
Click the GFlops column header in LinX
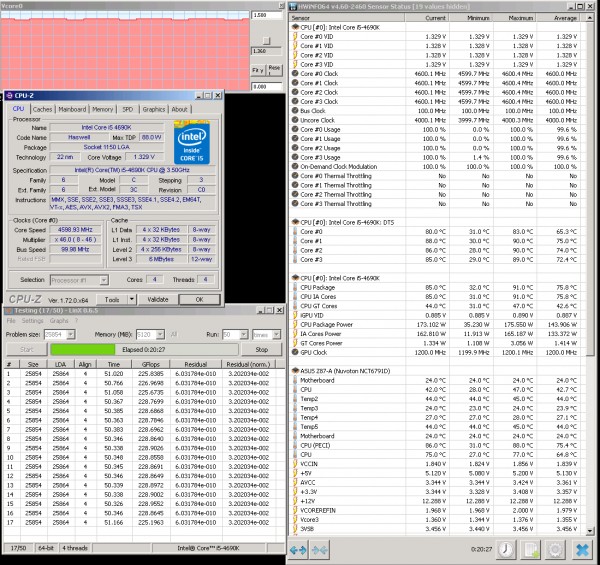tap(150, 364)
